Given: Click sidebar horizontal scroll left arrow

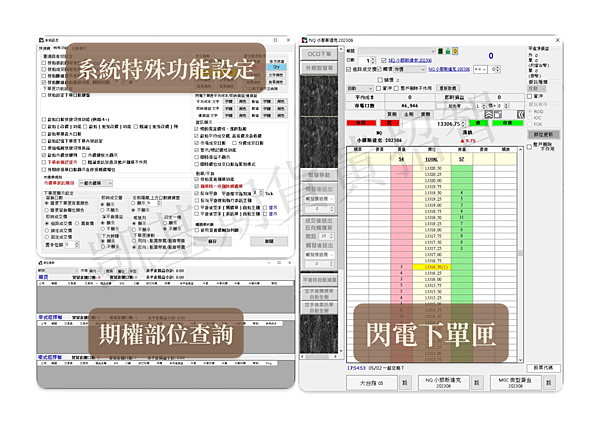Looking at the screenshot, I should (303, 356).
